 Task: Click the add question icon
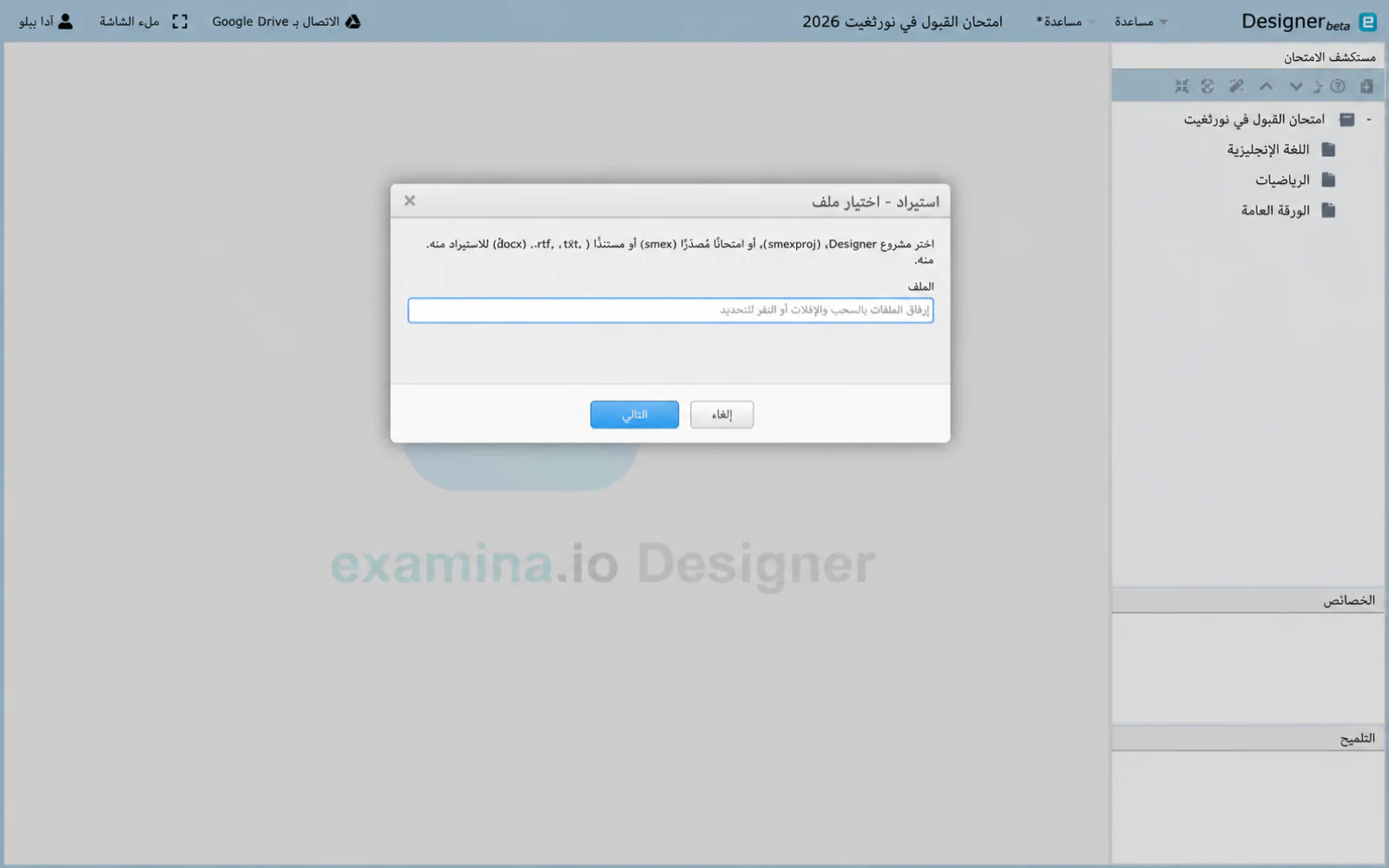pos(1338,86)
